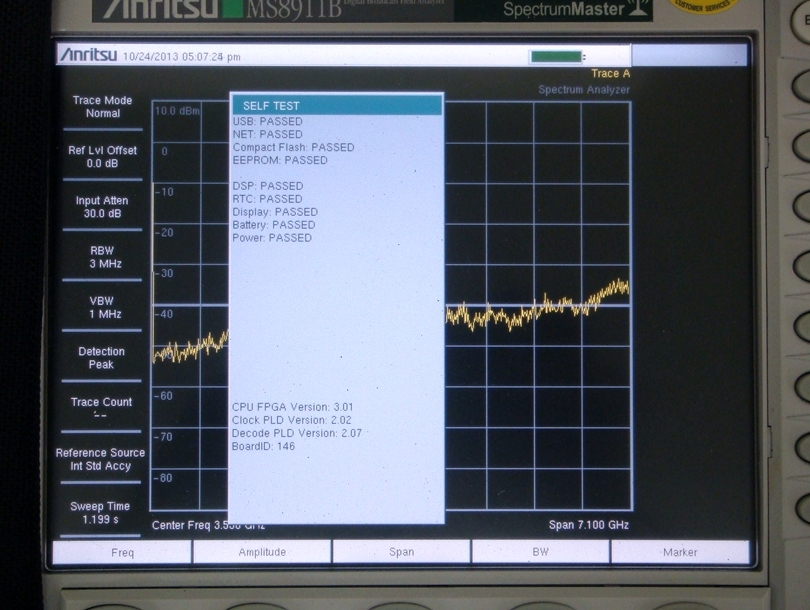Click the 10.0 dBm reference level label
This screenshot has width=810, height=610.
(177, 111)
